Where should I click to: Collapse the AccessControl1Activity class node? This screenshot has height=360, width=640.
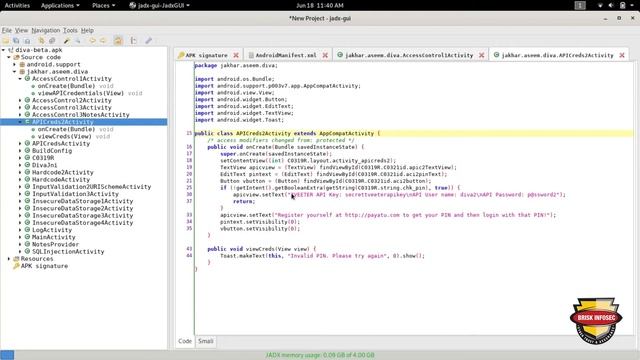pos(20,78)
